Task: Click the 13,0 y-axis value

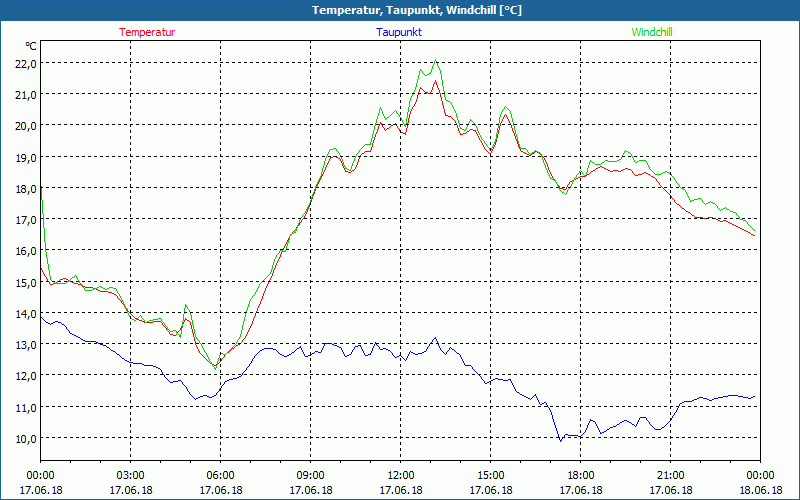Action: (27, 344)
